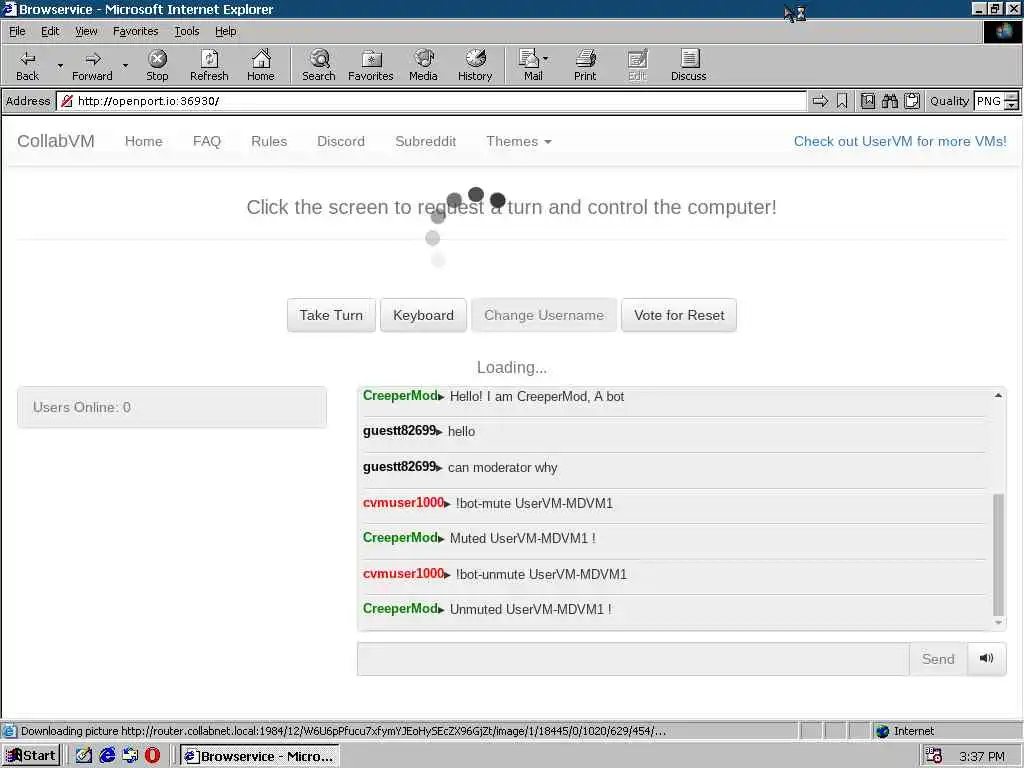Expand the Mail dropdown arrow
Screen dimensions: 1024x768
pos(546,58)
